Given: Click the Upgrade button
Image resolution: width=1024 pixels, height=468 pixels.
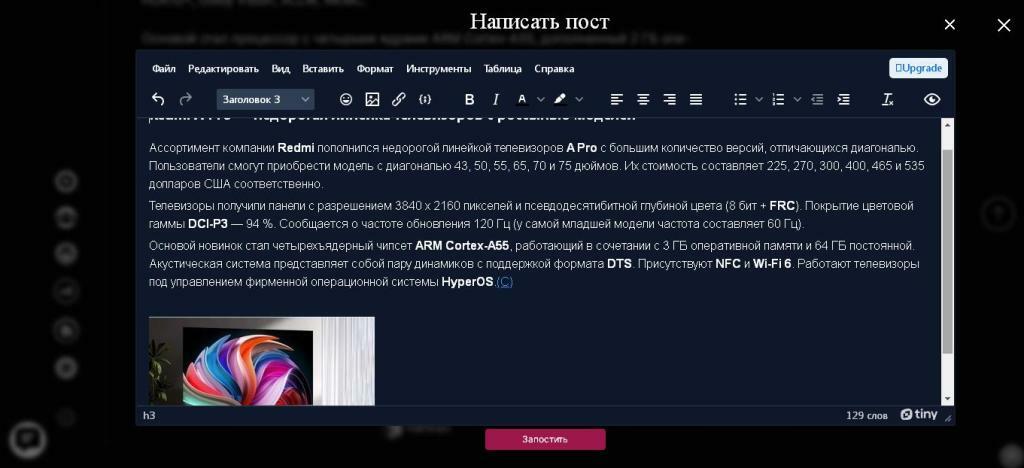Looking at the screenshot, I should pos(918,68).
